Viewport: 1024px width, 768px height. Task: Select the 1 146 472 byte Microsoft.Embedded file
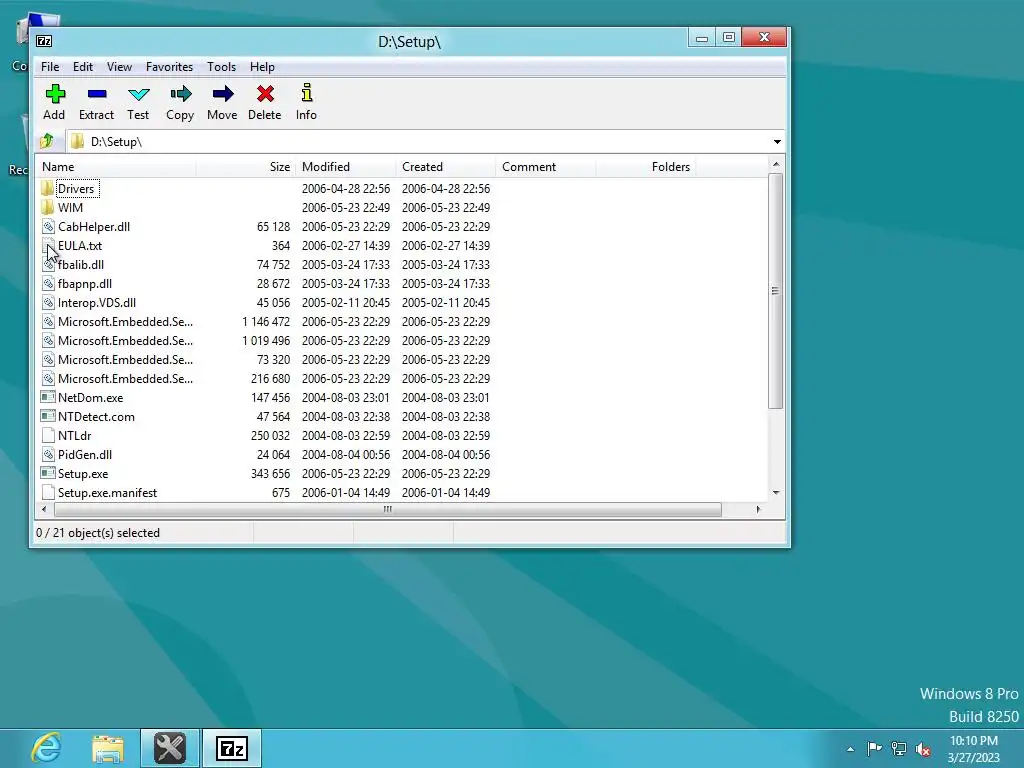(125, 321)
